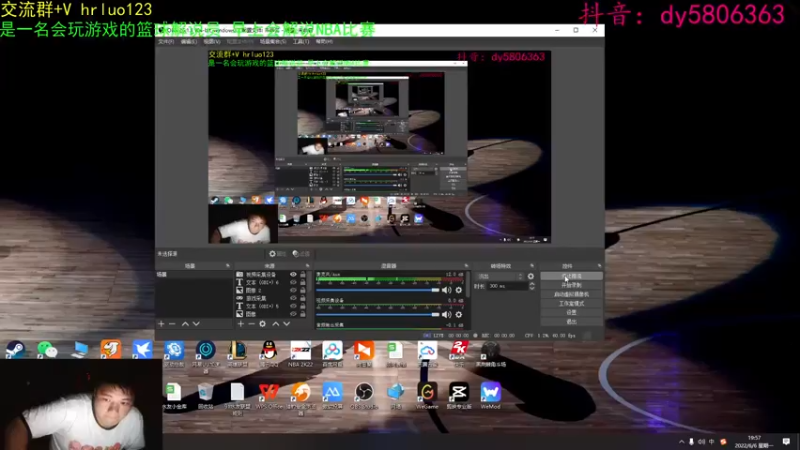Click the transition duration input field

pos(507,286)
